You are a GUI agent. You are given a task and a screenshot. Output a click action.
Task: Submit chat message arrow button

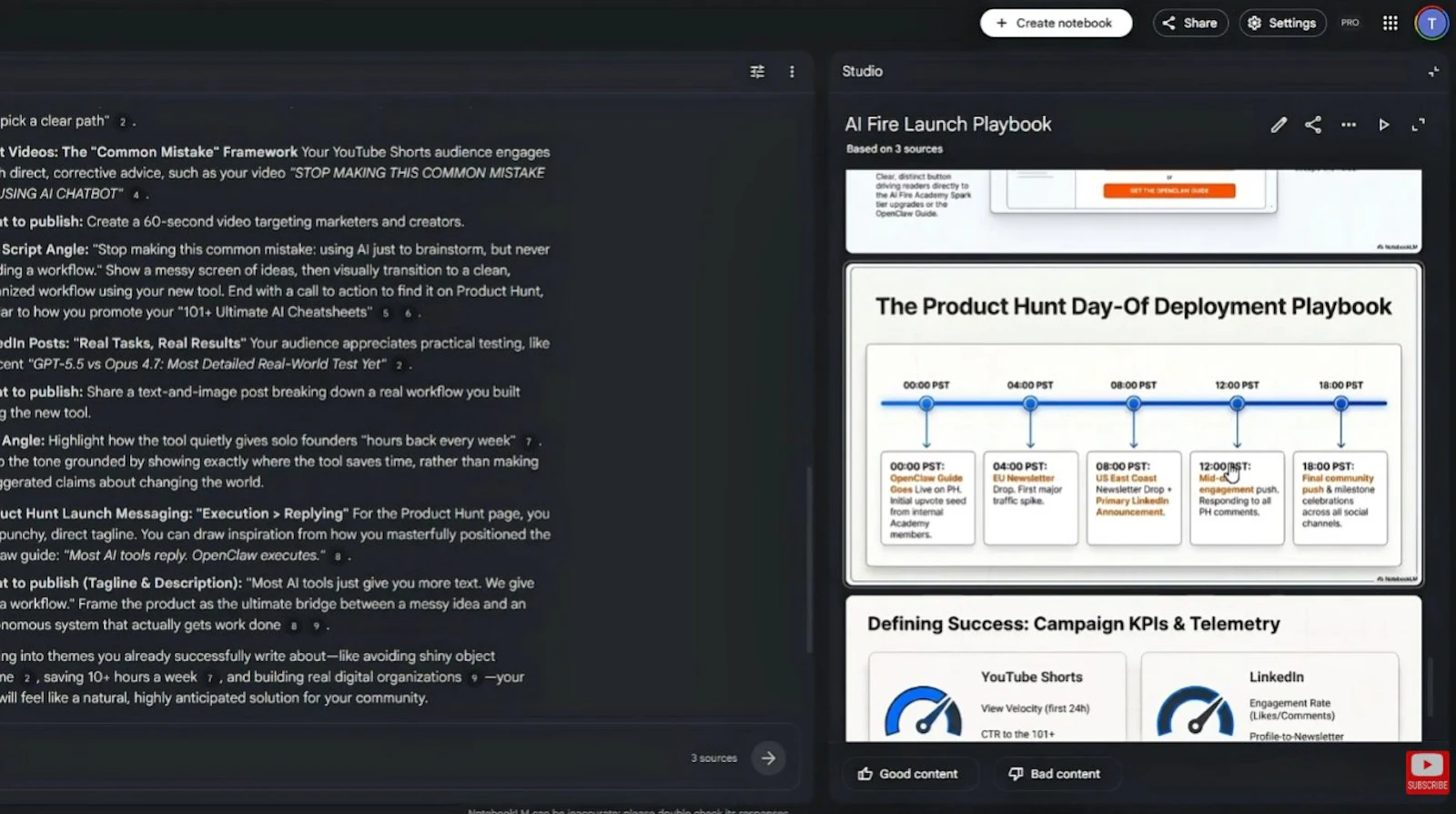[768, 758]
